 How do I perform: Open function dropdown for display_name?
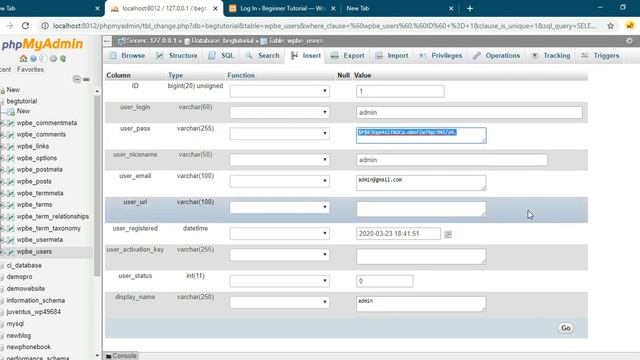click(x=279, y=302)
